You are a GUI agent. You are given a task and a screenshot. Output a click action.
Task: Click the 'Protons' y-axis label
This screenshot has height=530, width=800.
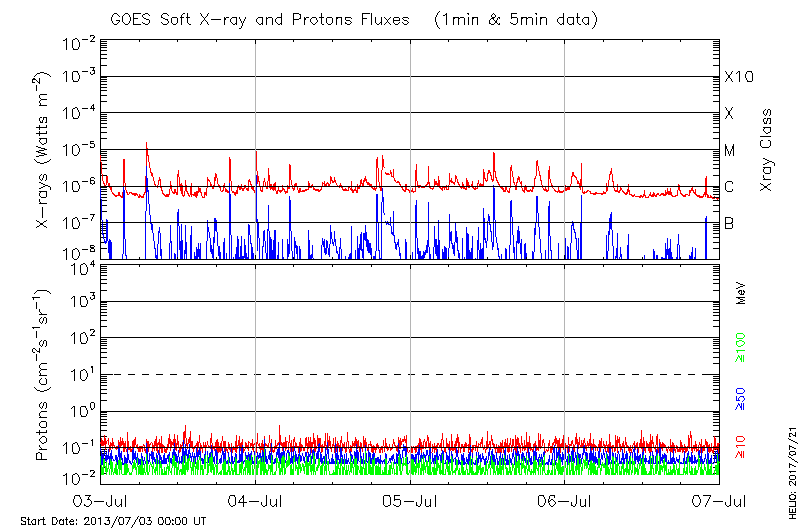[x=44, y=375]
